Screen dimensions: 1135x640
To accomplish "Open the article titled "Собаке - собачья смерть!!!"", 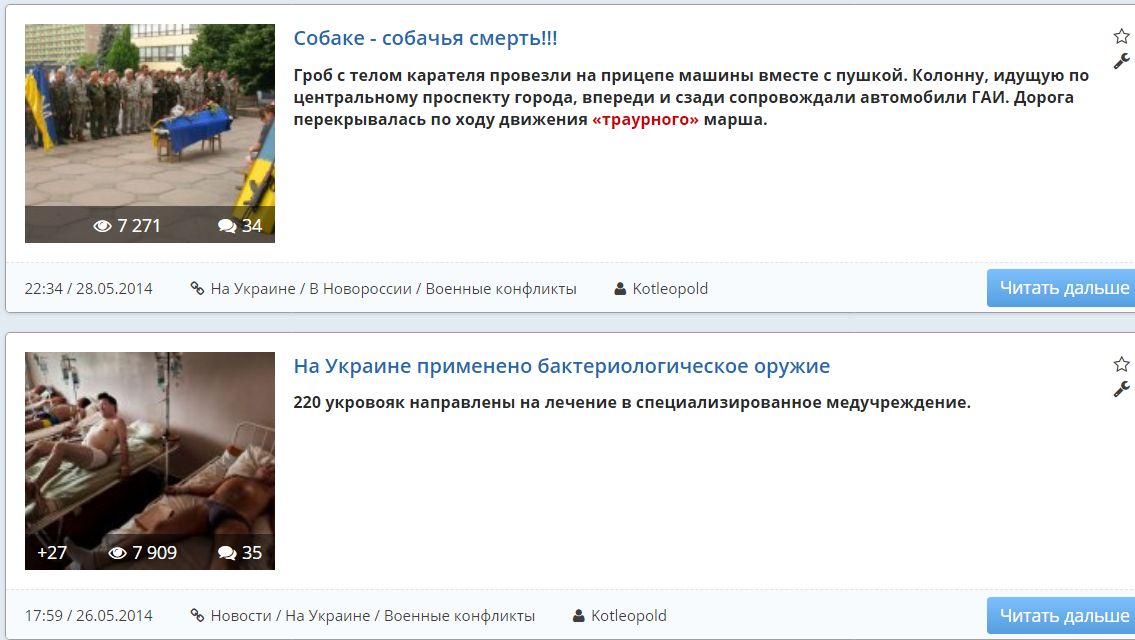I will [x=425, y=38].
